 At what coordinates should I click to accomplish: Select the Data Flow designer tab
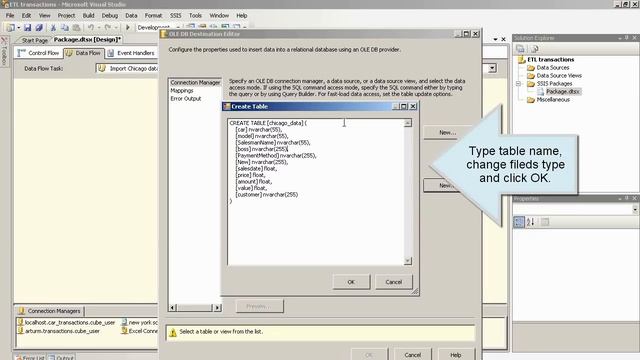(83, 53)
